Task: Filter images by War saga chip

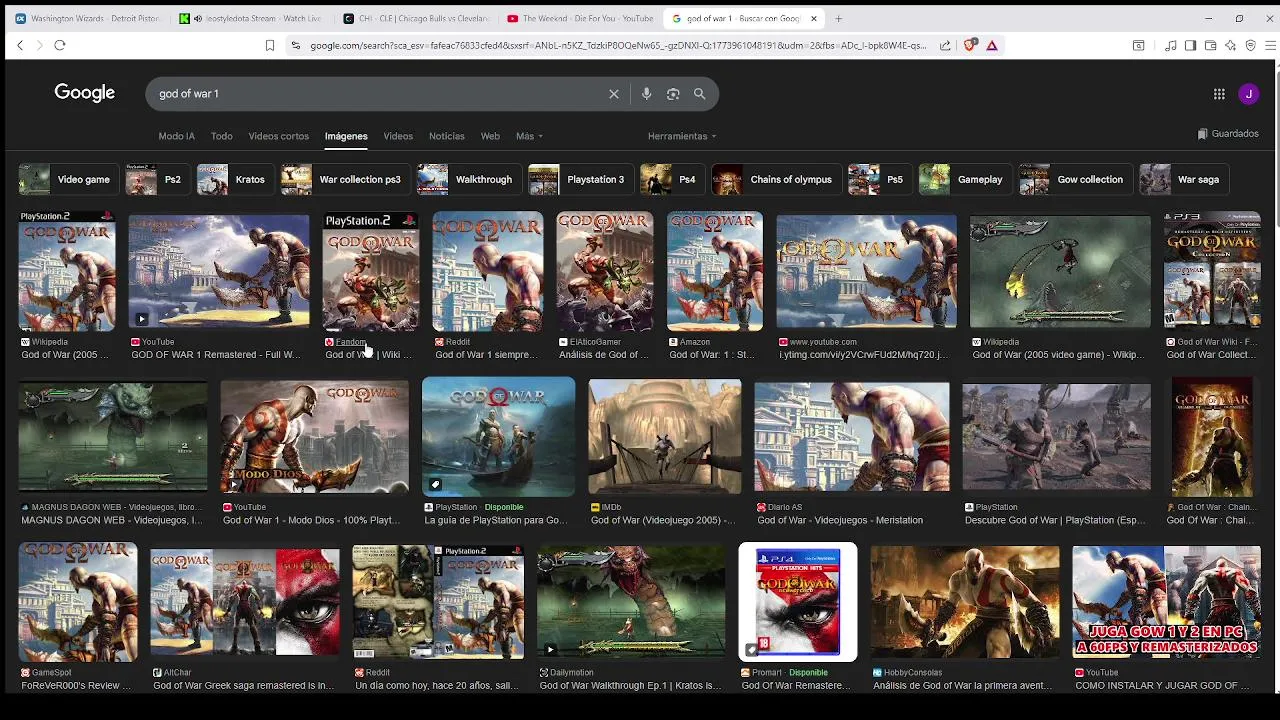Action: (1184, 179)
